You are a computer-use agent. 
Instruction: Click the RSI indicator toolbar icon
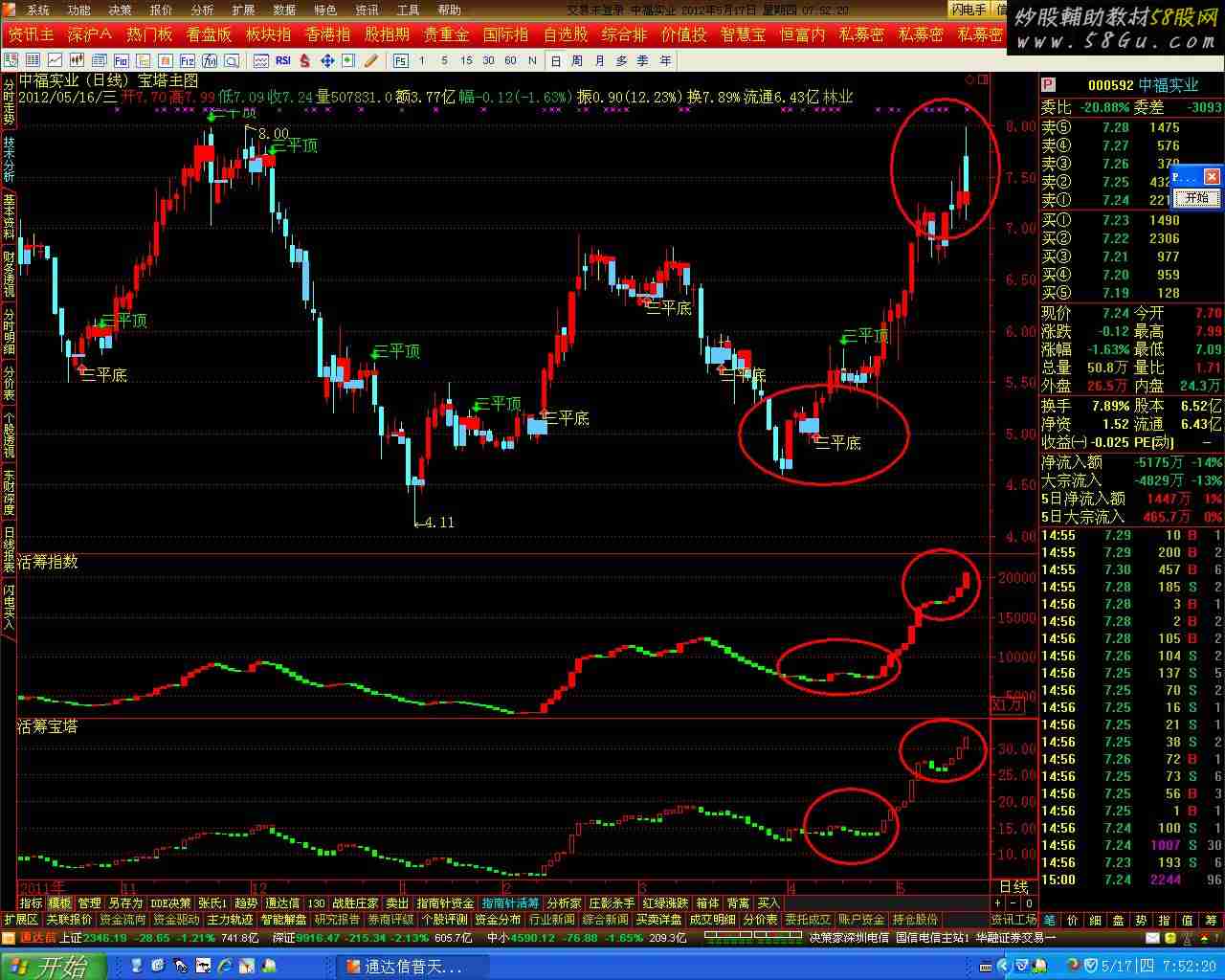click(282, 60)
